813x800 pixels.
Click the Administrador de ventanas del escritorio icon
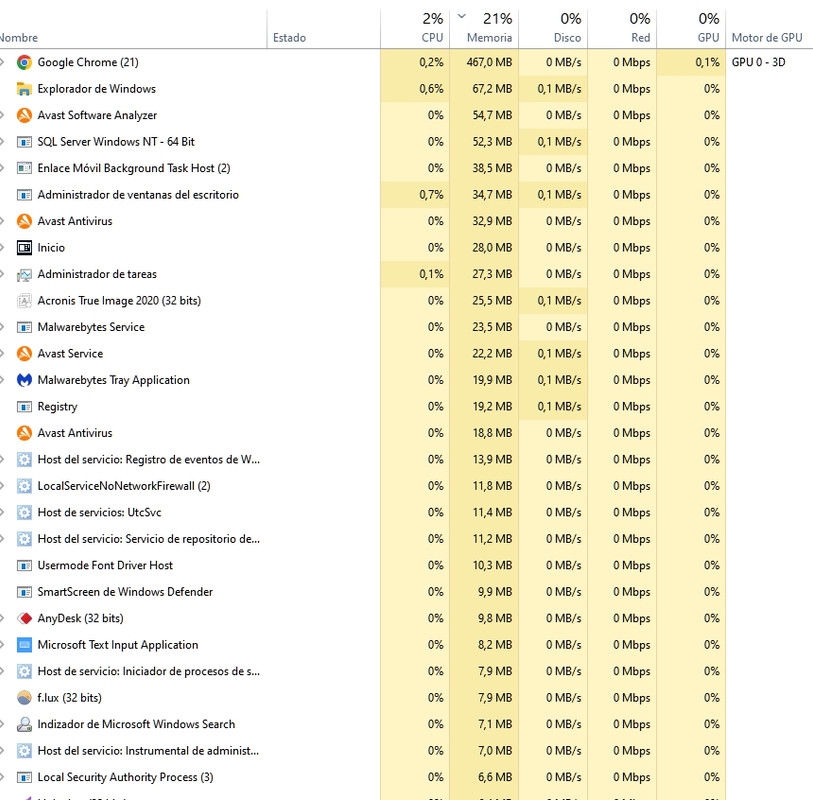point(24,194)
